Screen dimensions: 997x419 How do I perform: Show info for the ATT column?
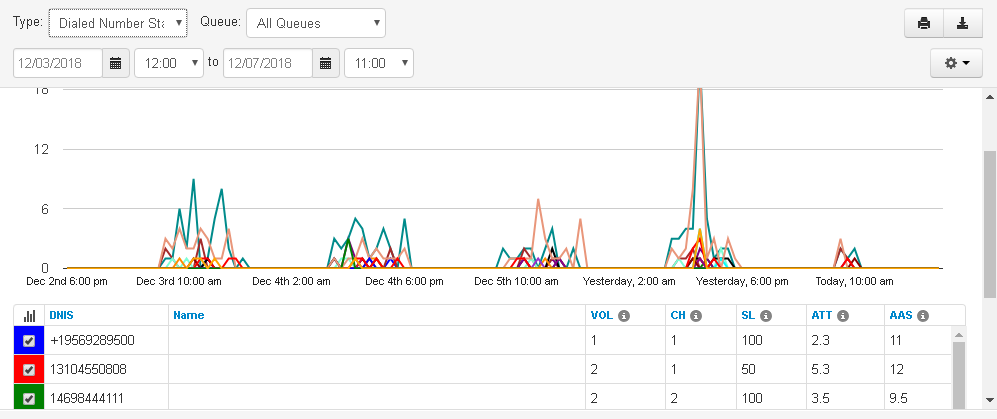843,315
